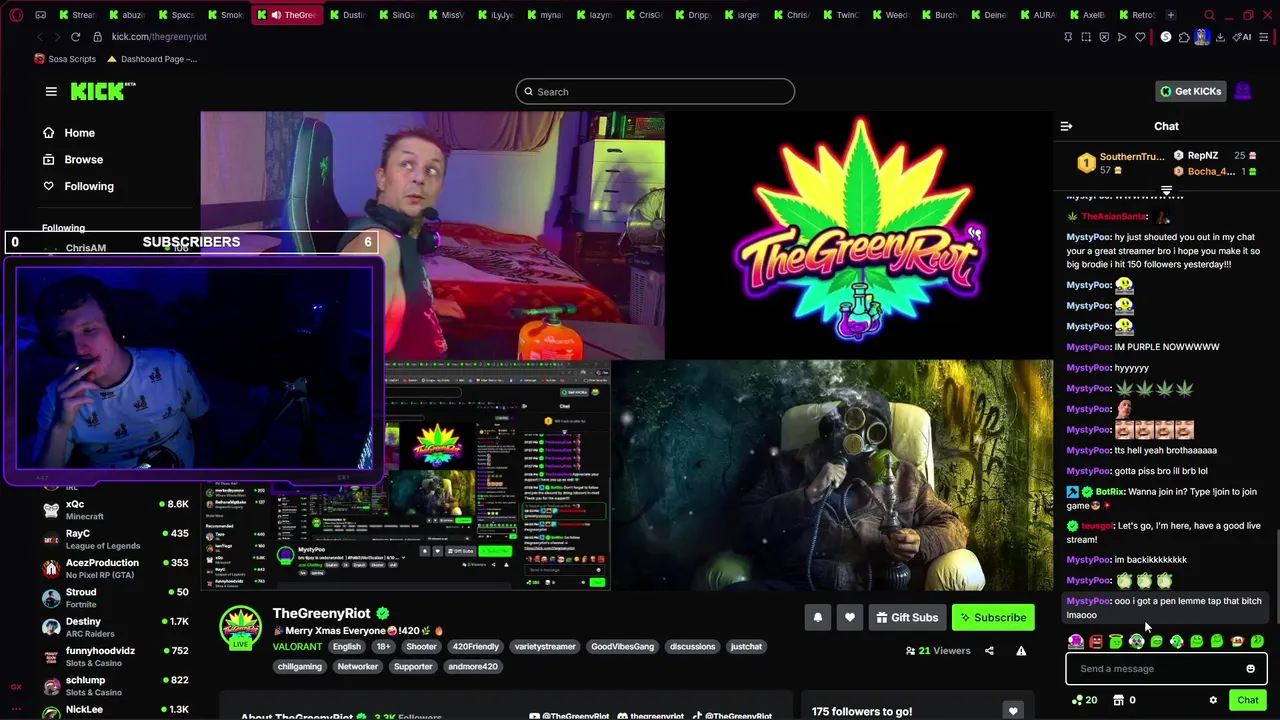Click the kick.com address bar URL
This screenshot has width=1280, height=720.
159,37
